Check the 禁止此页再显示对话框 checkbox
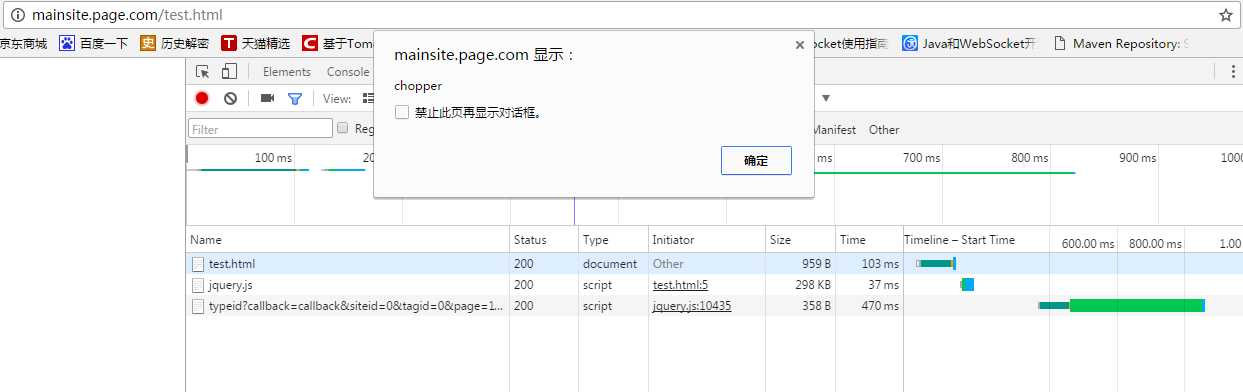 (x=401, y=112)
